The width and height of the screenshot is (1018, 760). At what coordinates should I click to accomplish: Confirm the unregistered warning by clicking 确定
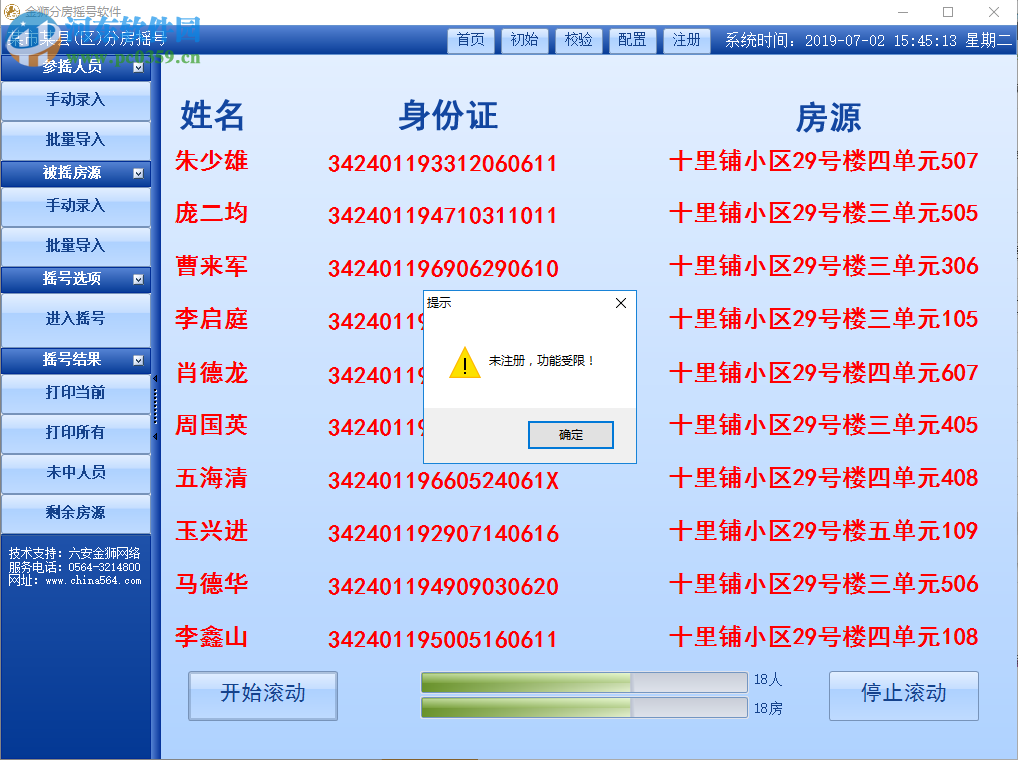(570, 435)
